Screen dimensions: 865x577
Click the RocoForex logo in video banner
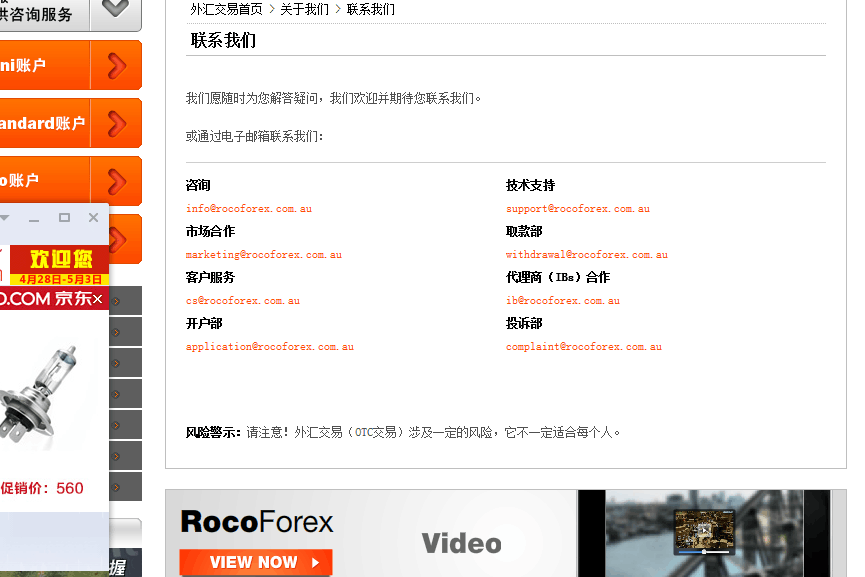click(257, 522)
